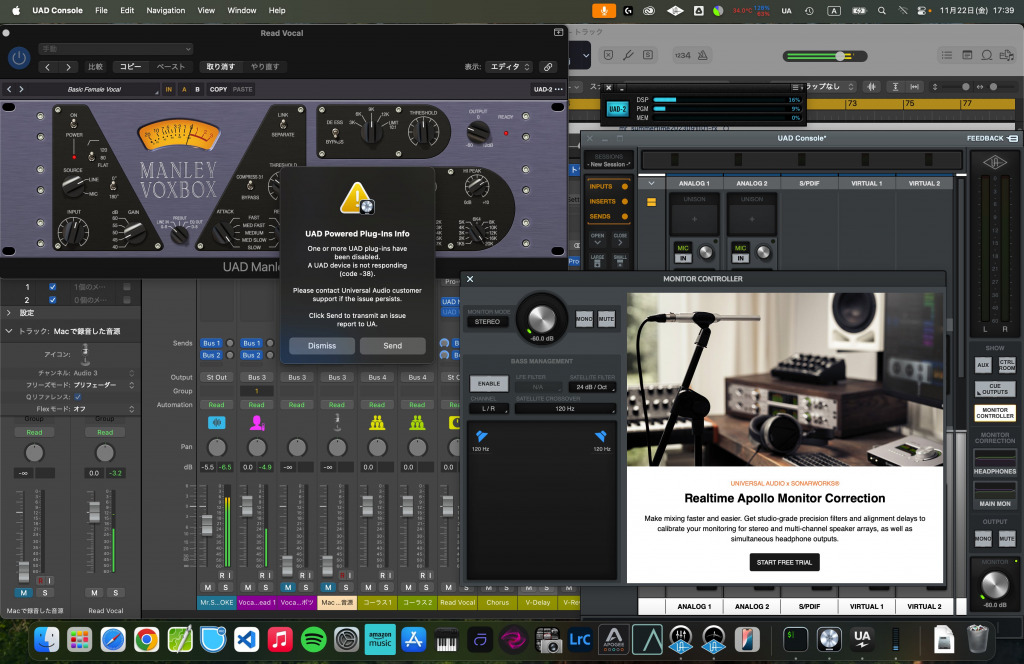
Task: Open the Navigation menu in menu bar
Action: [165, 10]
